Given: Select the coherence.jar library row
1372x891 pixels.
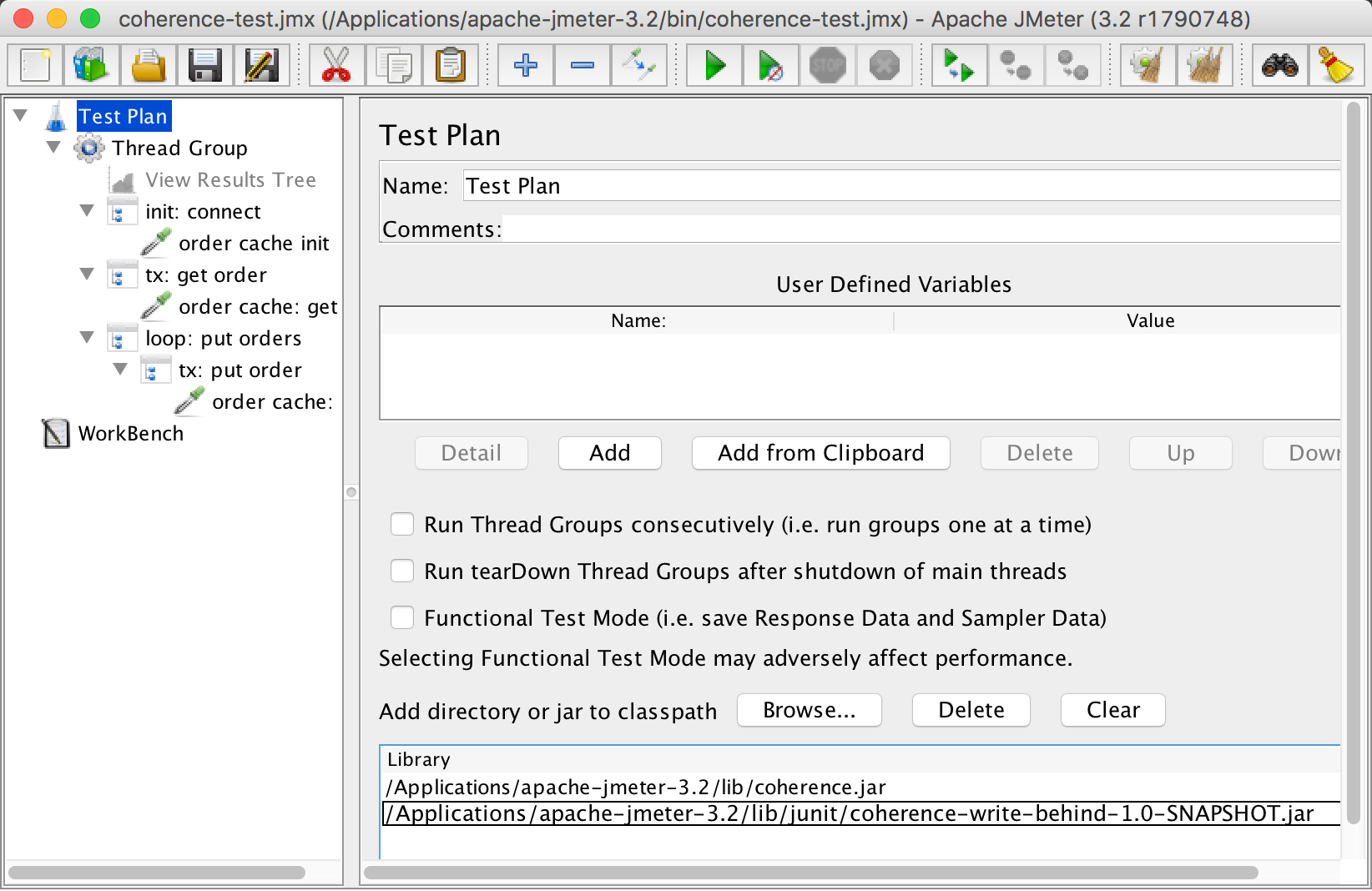Looking at the screenshot, I should tap(861, 787).
